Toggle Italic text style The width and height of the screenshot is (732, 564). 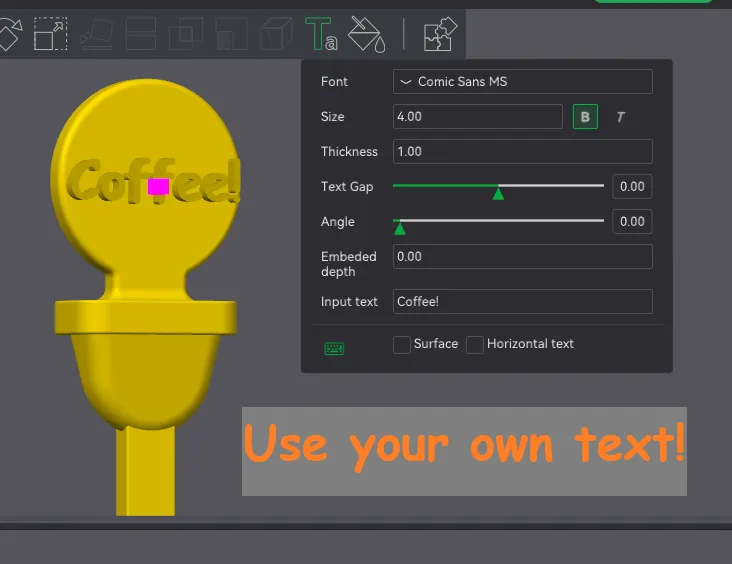click(620, 117)
